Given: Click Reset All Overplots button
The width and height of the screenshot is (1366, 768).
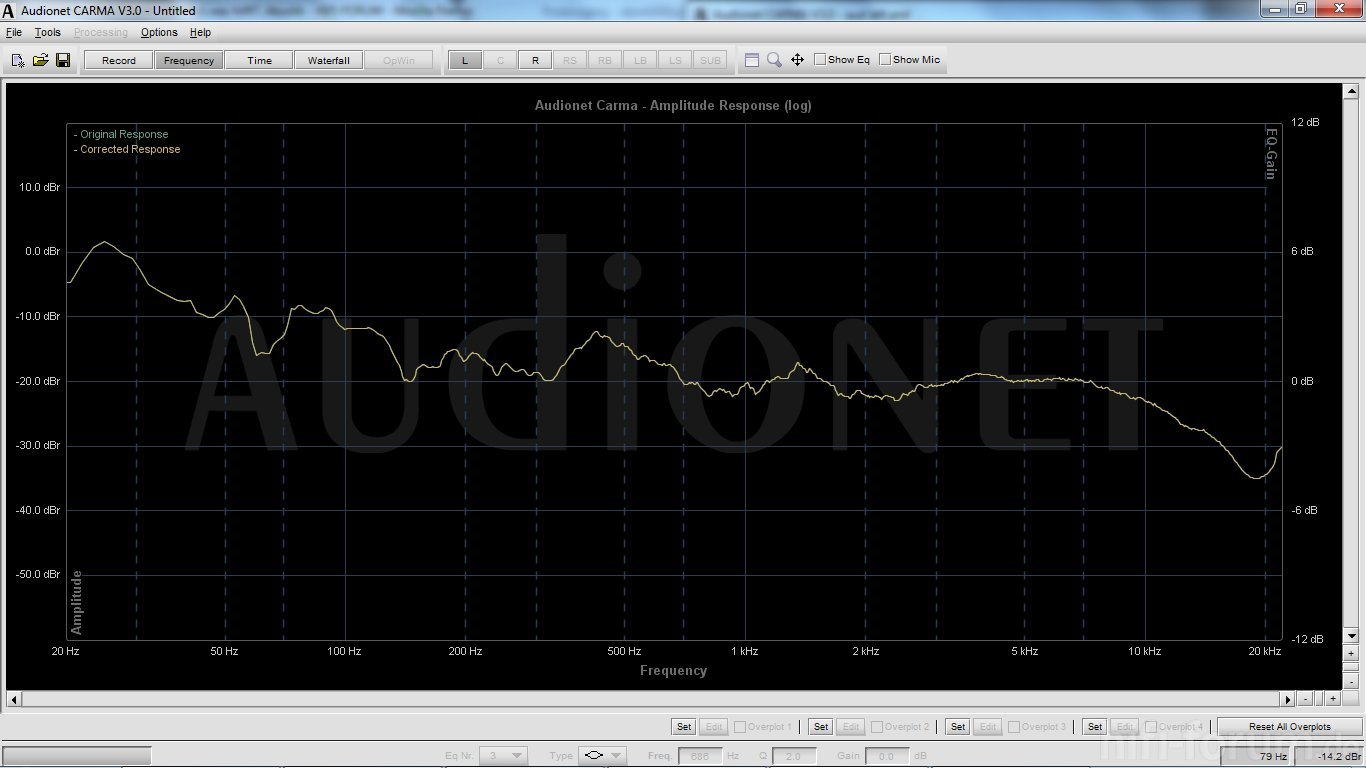Looking at the screenshot, I should click(1290, 727).
